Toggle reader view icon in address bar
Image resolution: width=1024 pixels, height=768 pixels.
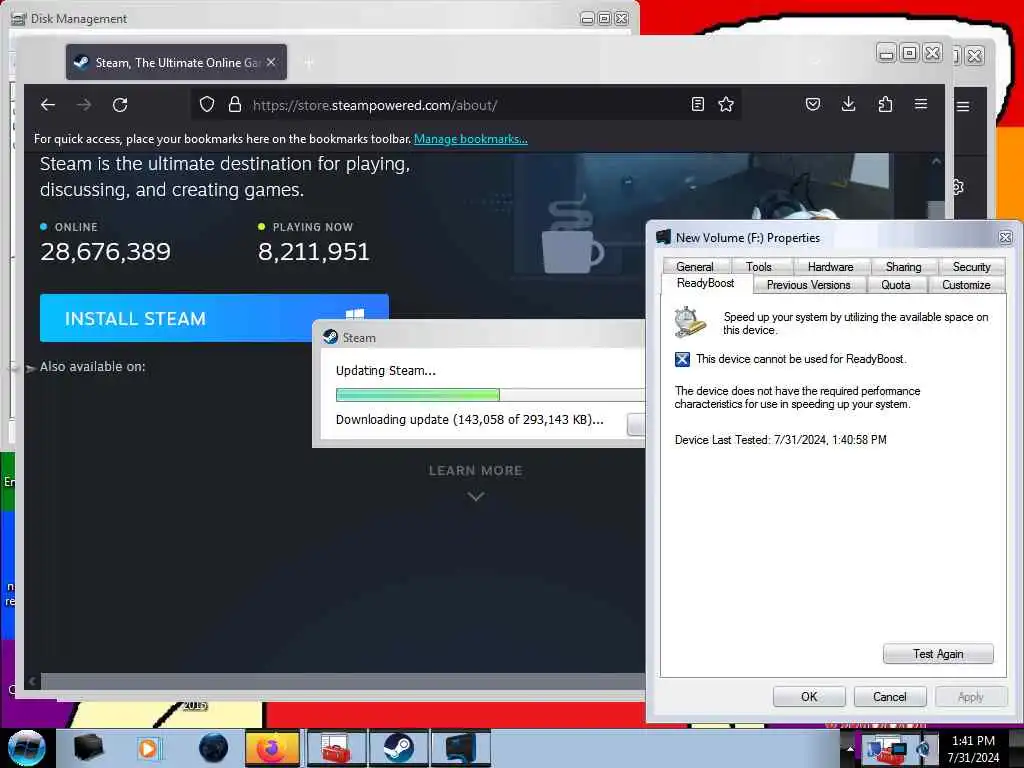[x=697, y=104]
